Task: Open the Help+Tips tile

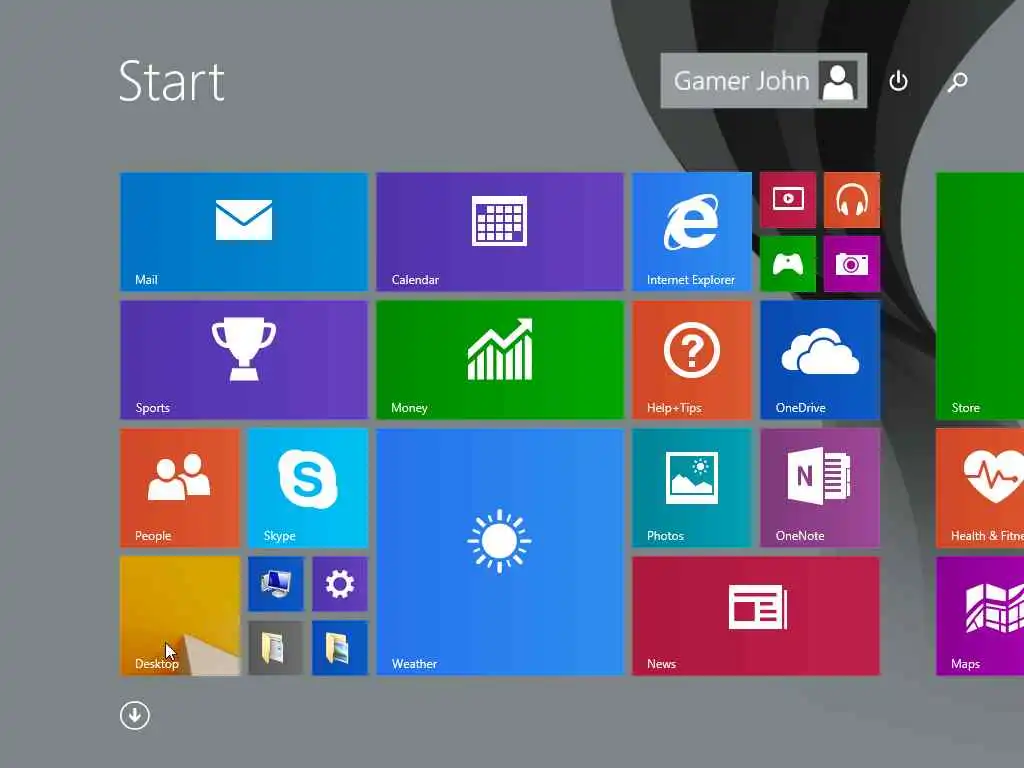Action: (692, 359)
